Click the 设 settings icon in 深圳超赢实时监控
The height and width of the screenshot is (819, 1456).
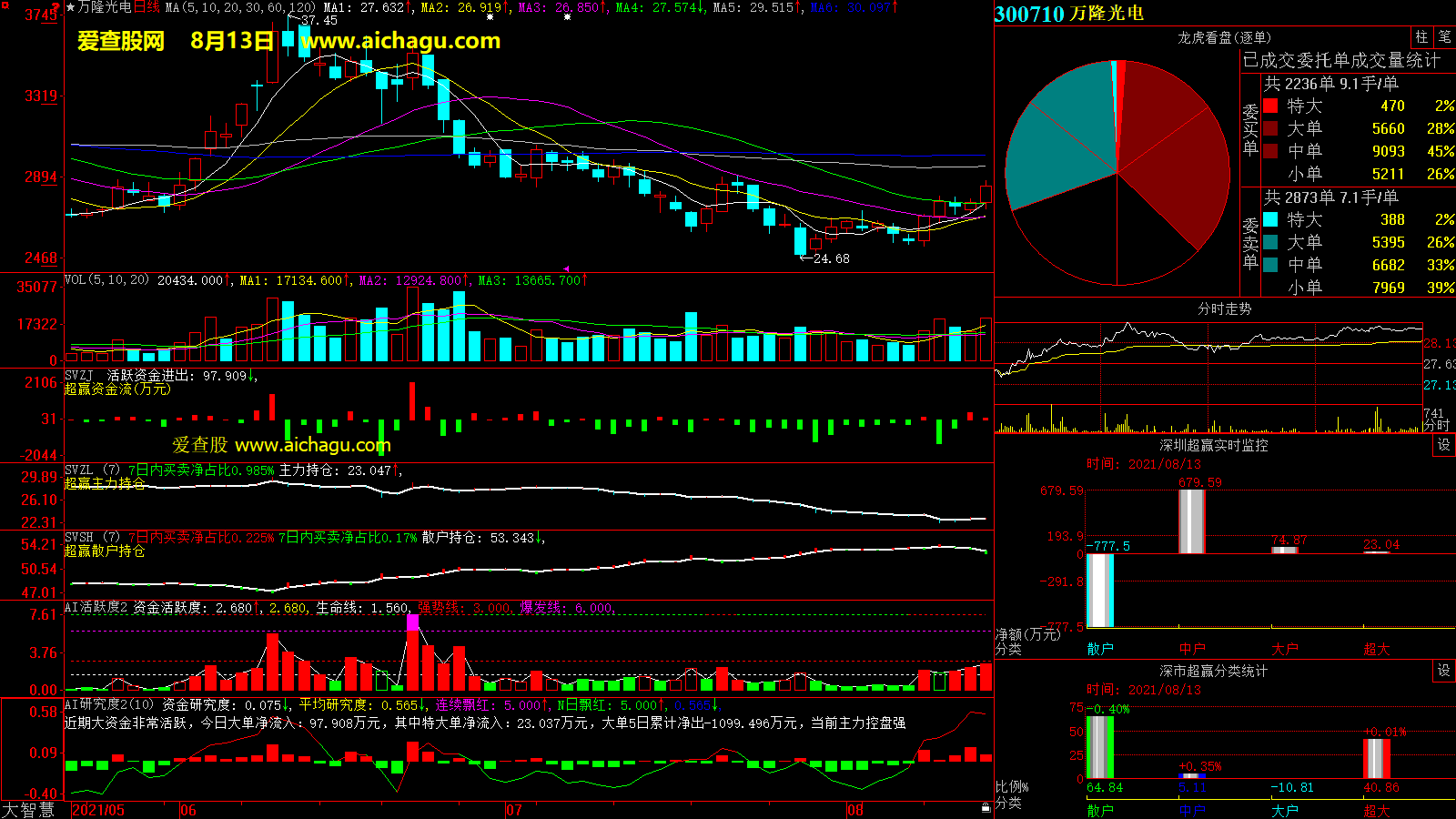coord(1443,445)
